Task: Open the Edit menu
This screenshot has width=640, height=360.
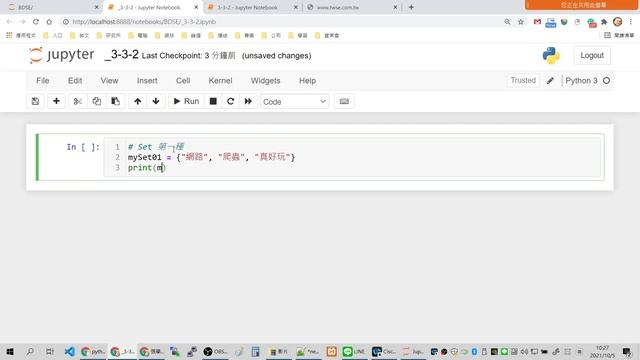Action: [75, 81]
